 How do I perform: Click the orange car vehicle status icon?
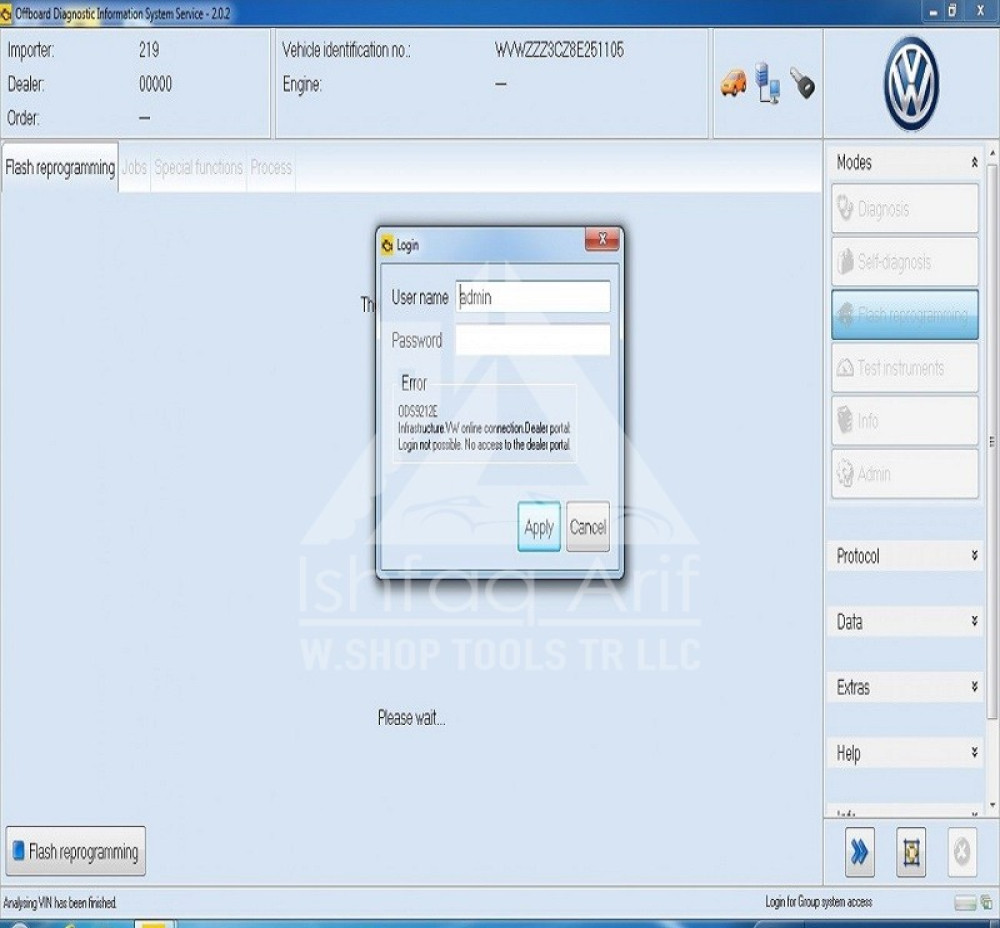(733, 83)
